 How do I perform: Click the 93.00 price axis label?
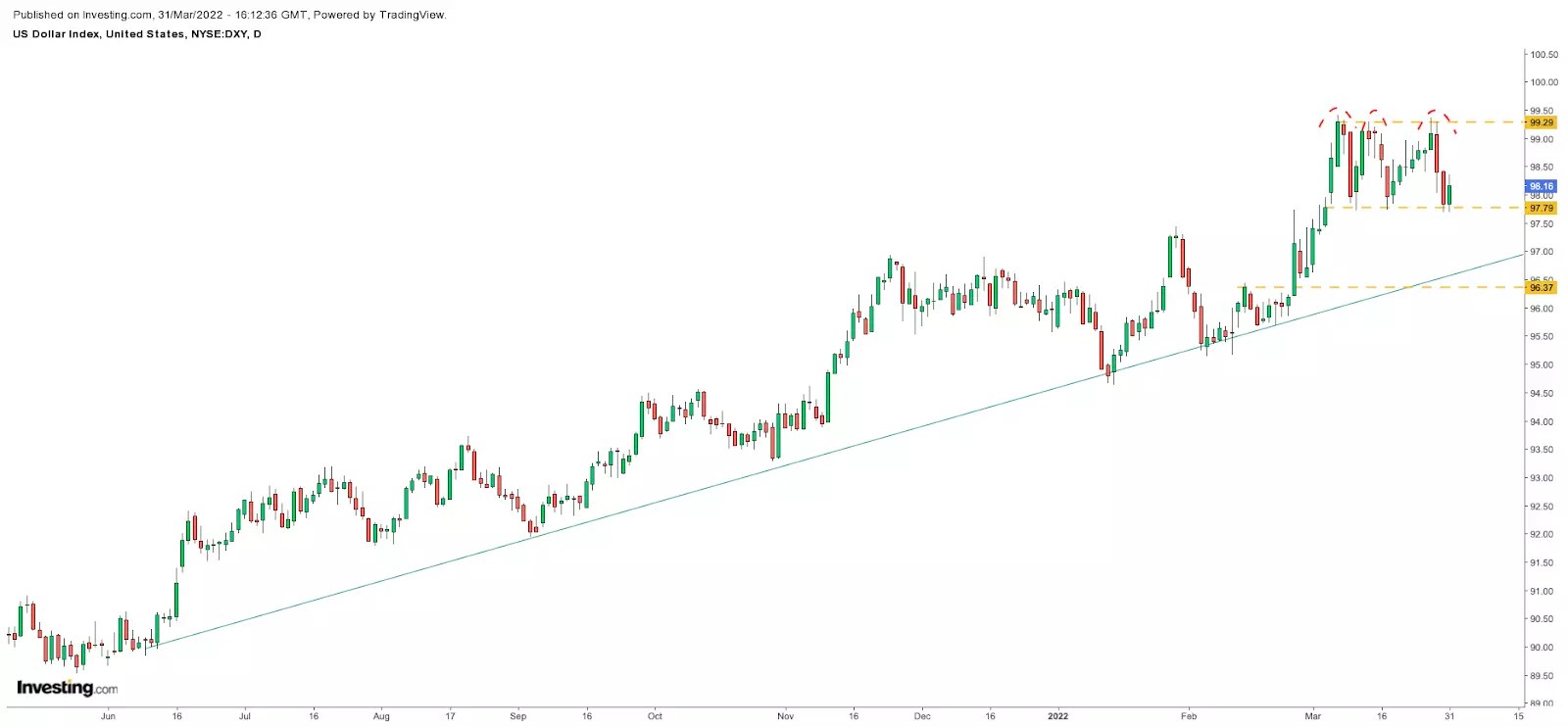(x=1542, y=478)
